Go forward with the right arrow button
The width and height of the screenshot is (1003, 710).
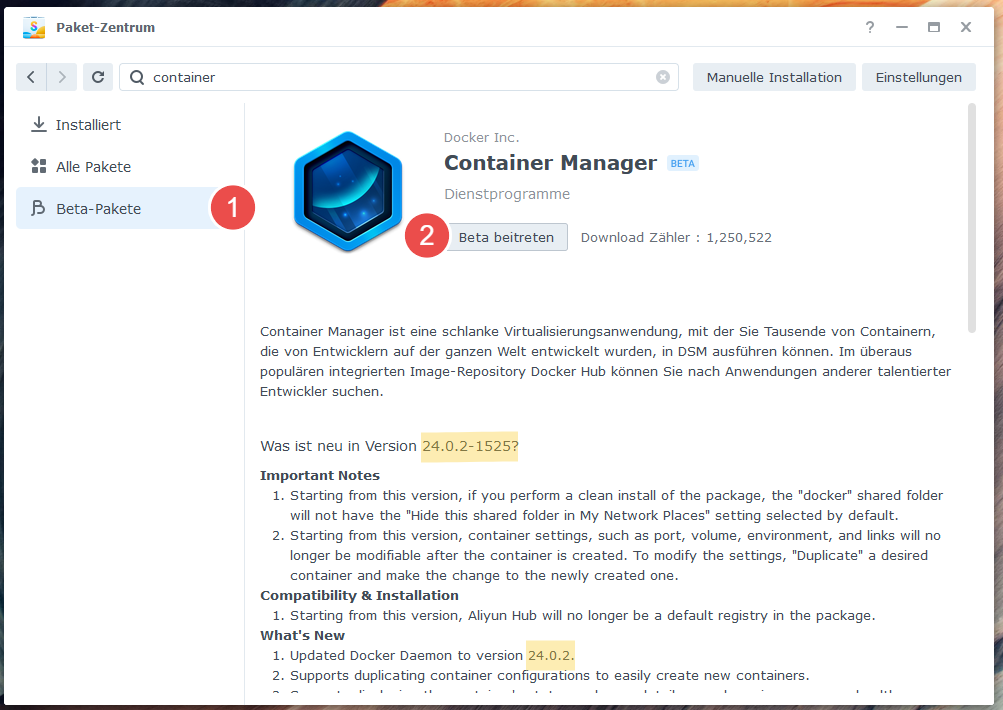(62, 77)
